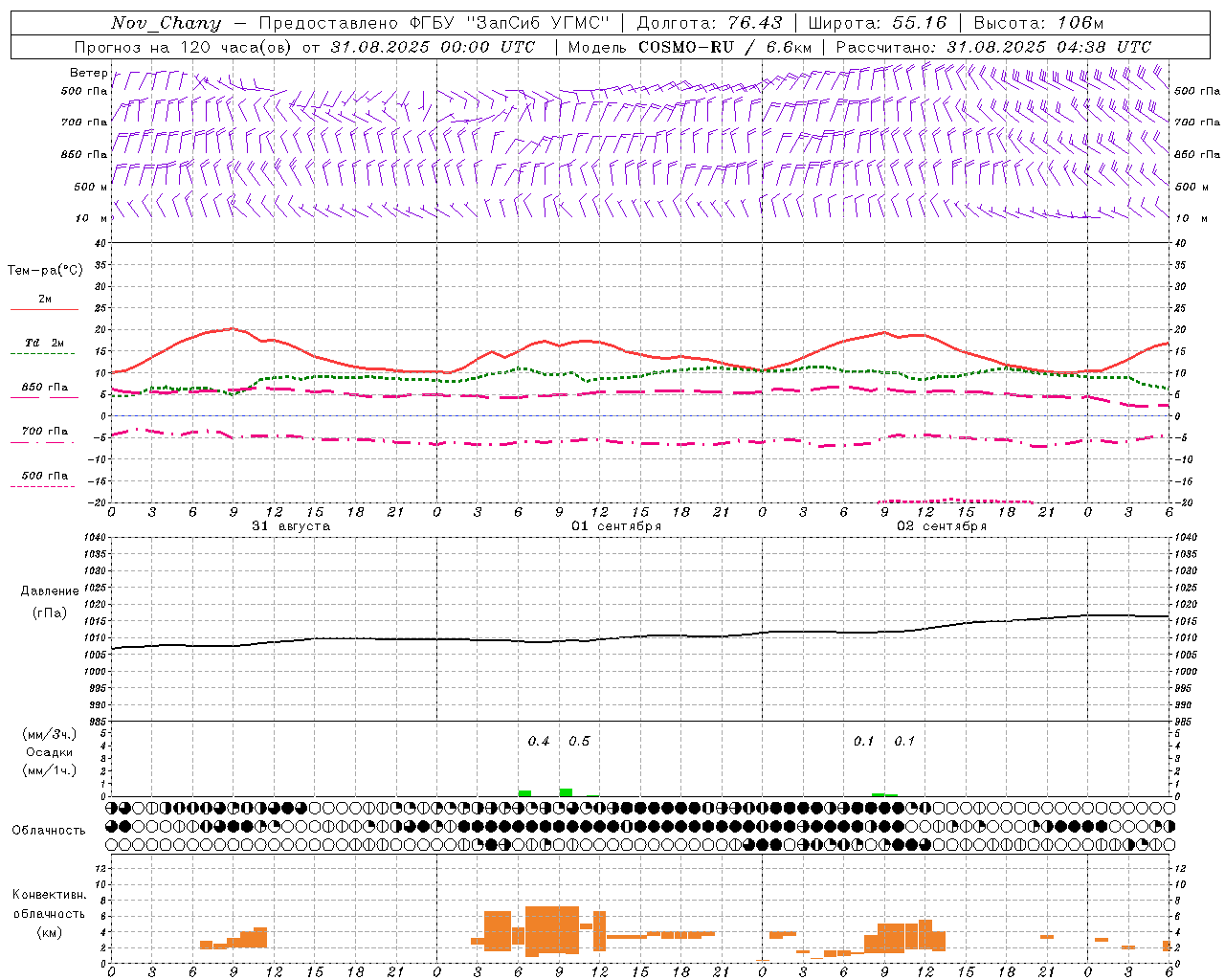Click the "Td 2м" dew point legend label
Viewport: 1225px width, 980px height.
45,343
